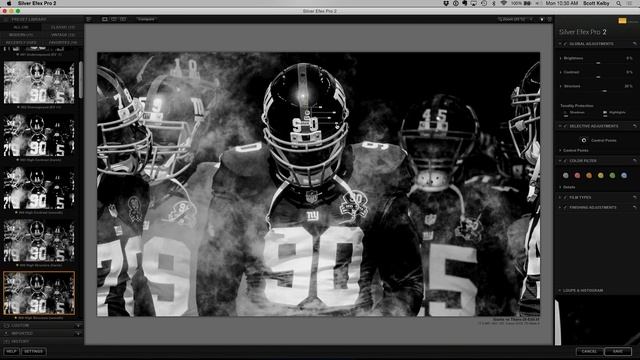This screenshot has width=640, height=360.
Task: Toggle Selective Adjustments checkbox
Action: [x=566, y=126]
